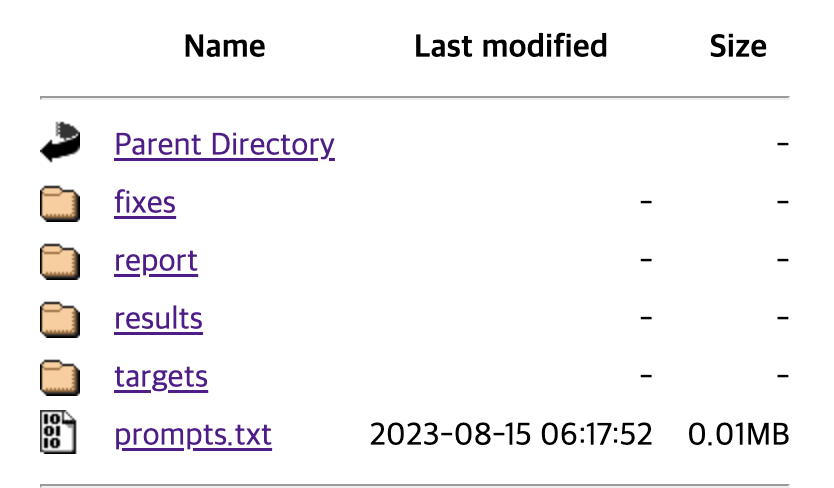Open the targets folder link
The height and width of the screenshot is (488, 834).
pyautogui.click(x=161, y=377)
